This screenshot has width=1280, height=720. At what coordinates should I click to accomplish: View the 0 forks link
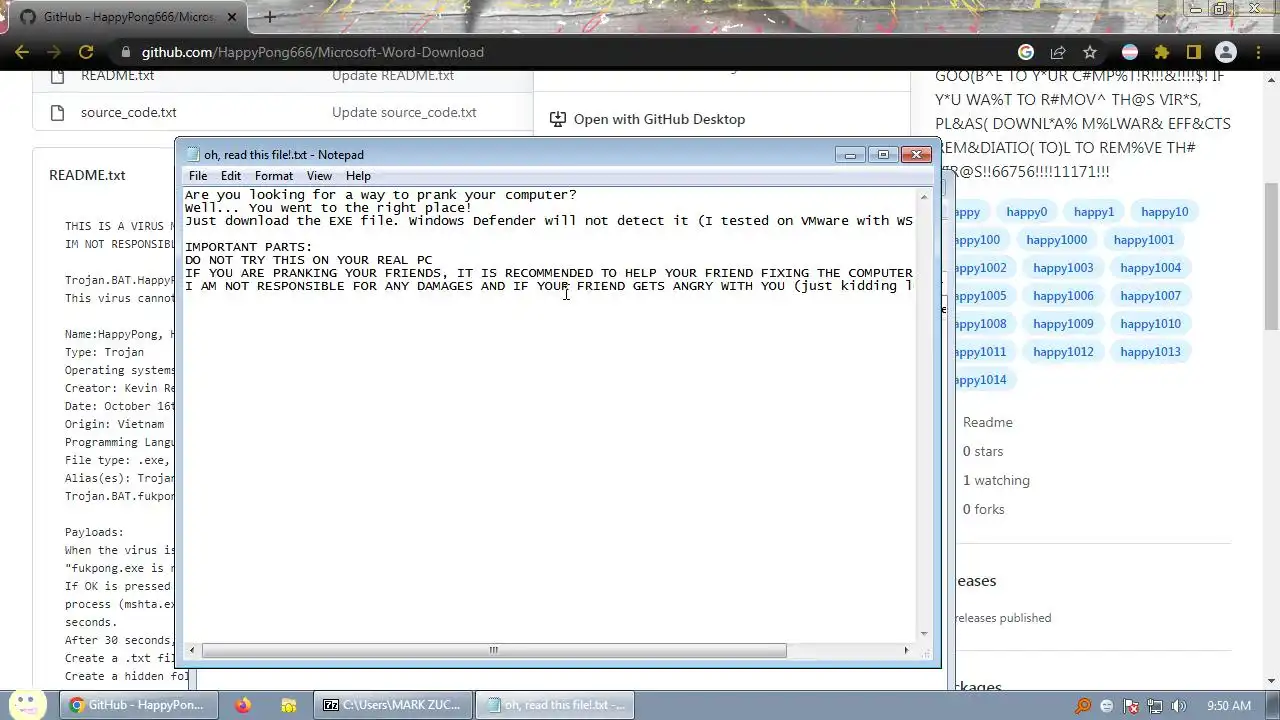(x=983, y=510)
